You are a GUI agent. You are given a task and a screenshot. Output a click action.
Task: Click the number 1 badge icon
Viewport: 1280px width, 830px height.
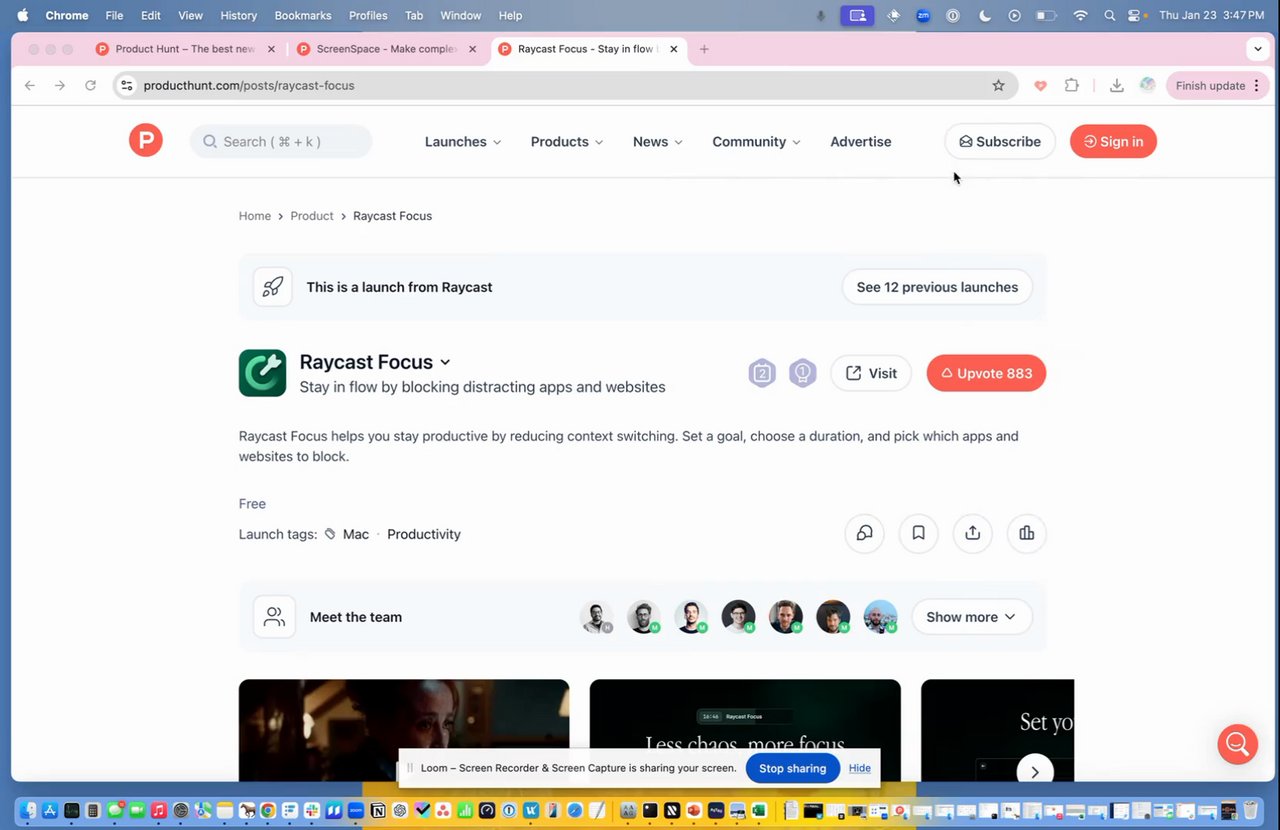click(x=802, y=373)
